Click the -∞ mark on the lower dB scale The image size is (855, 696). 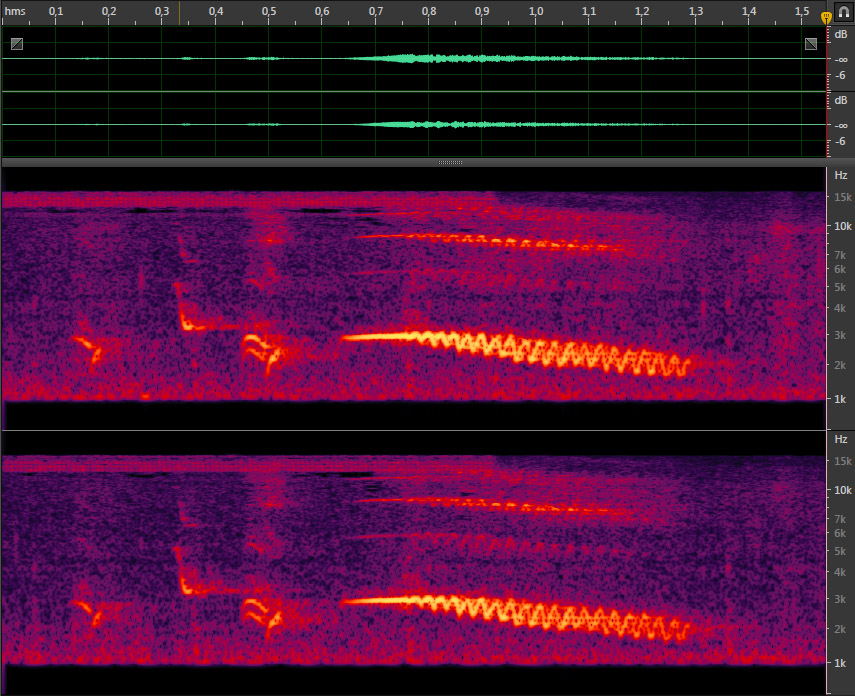tap(841, 125)
